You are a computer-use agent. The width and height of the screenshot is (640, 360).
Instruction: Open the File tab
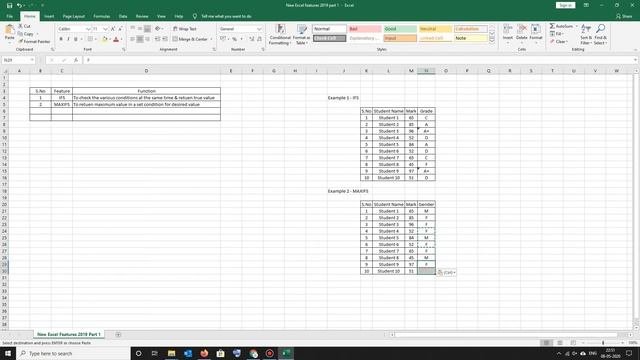point(9,16)
